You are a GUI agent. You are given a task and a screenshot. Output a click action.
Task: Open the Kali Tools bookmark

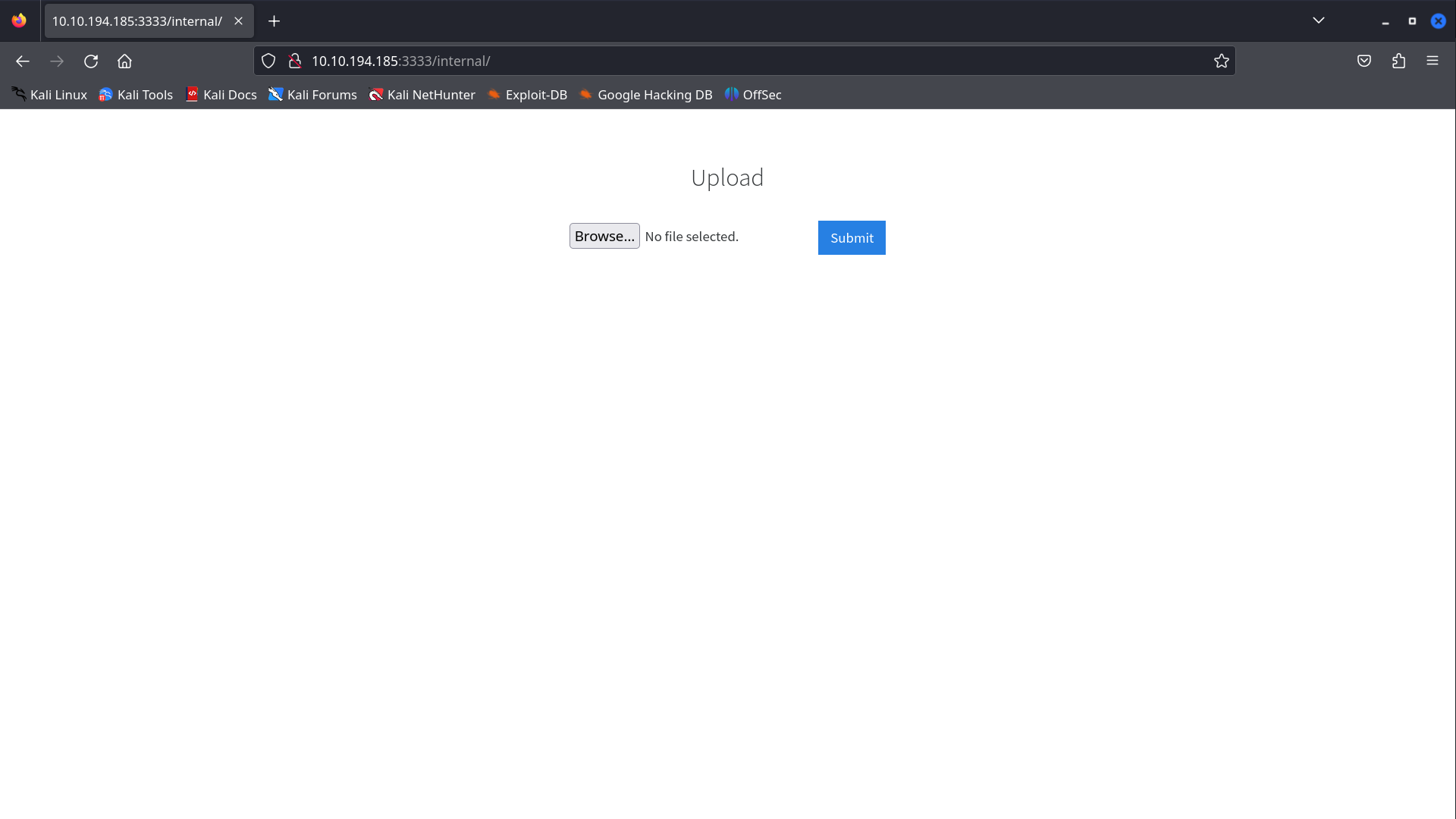point(136,95)
